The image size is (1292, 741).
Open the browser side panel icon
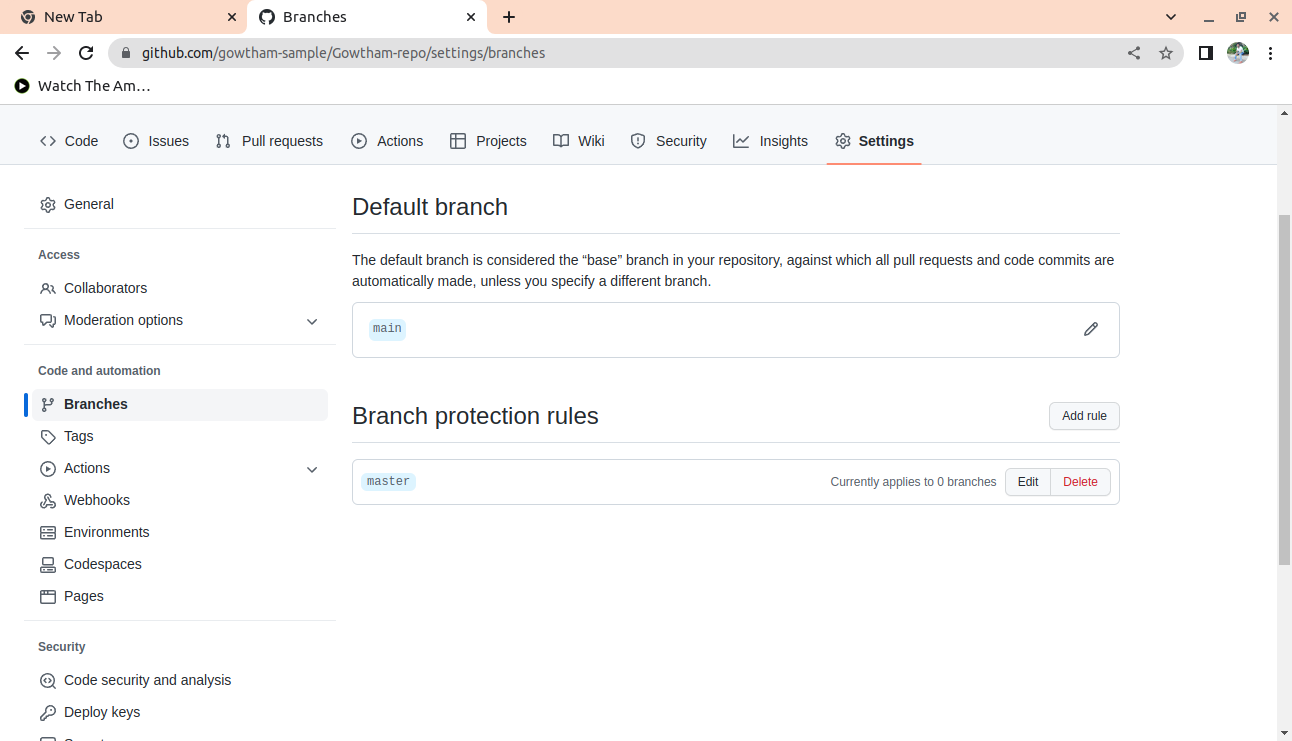pos(1206,53)
